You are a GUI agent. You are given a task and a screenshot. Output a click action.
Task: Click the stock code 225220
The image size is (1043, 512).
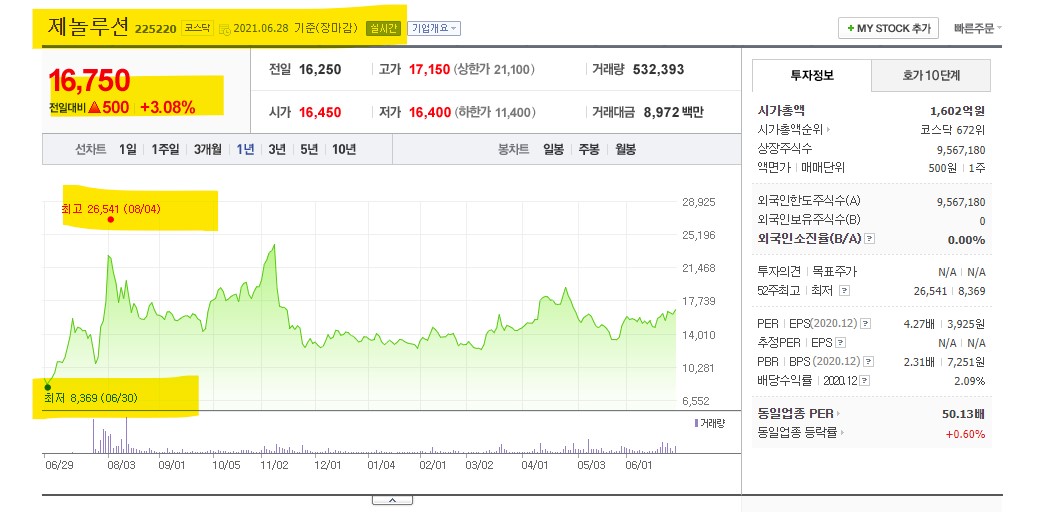156,29
